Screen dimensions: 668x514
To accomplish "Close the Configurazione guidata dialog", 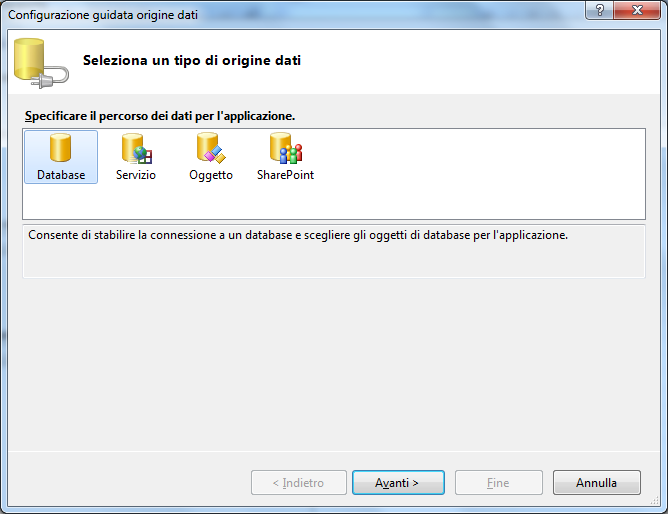I will (637, 10).
